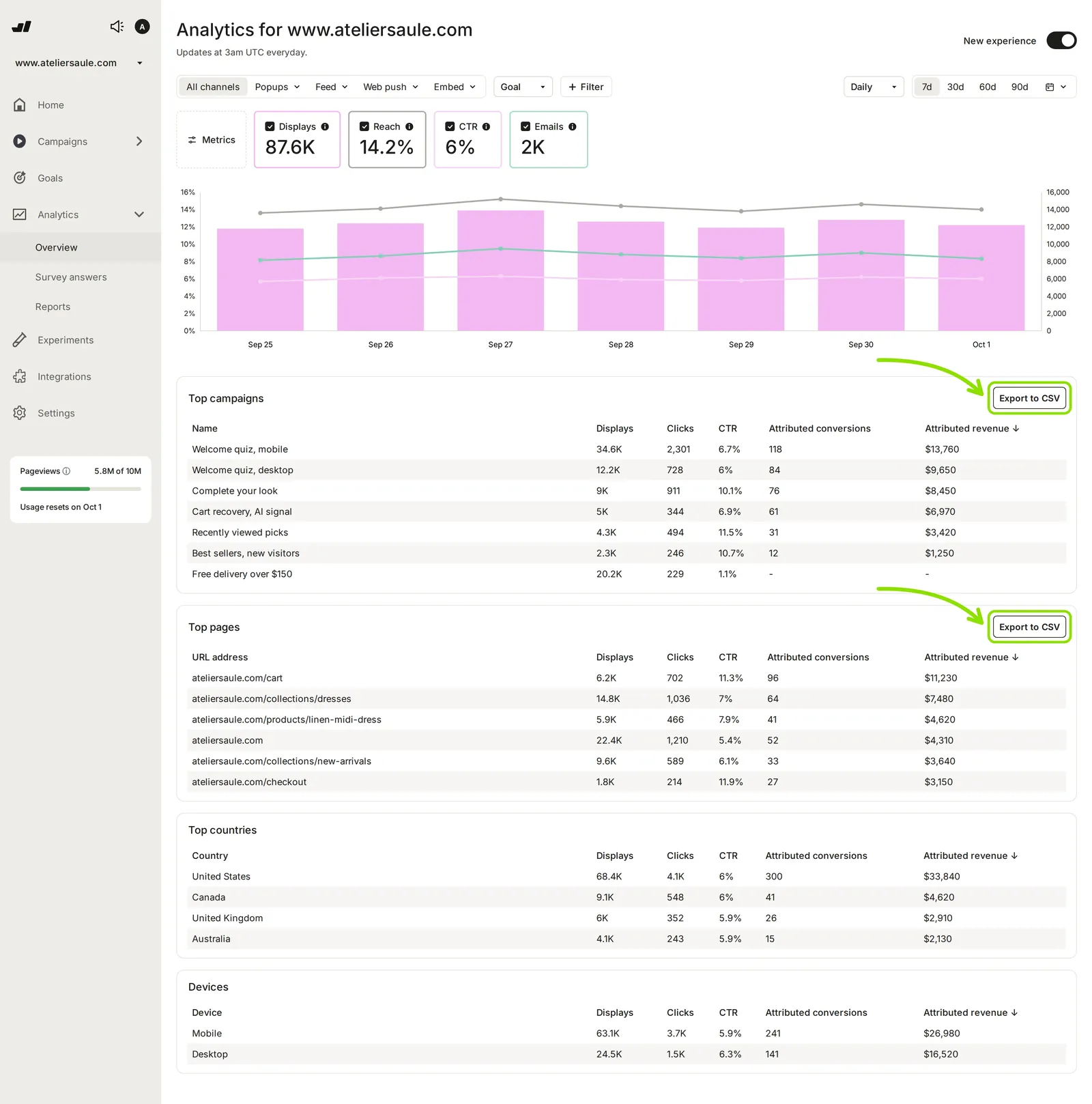Uncheck the Reach metric checkbox
Image resolution: width=1092 pixels, height=1104 pixels.
click(x=364, y=126)
